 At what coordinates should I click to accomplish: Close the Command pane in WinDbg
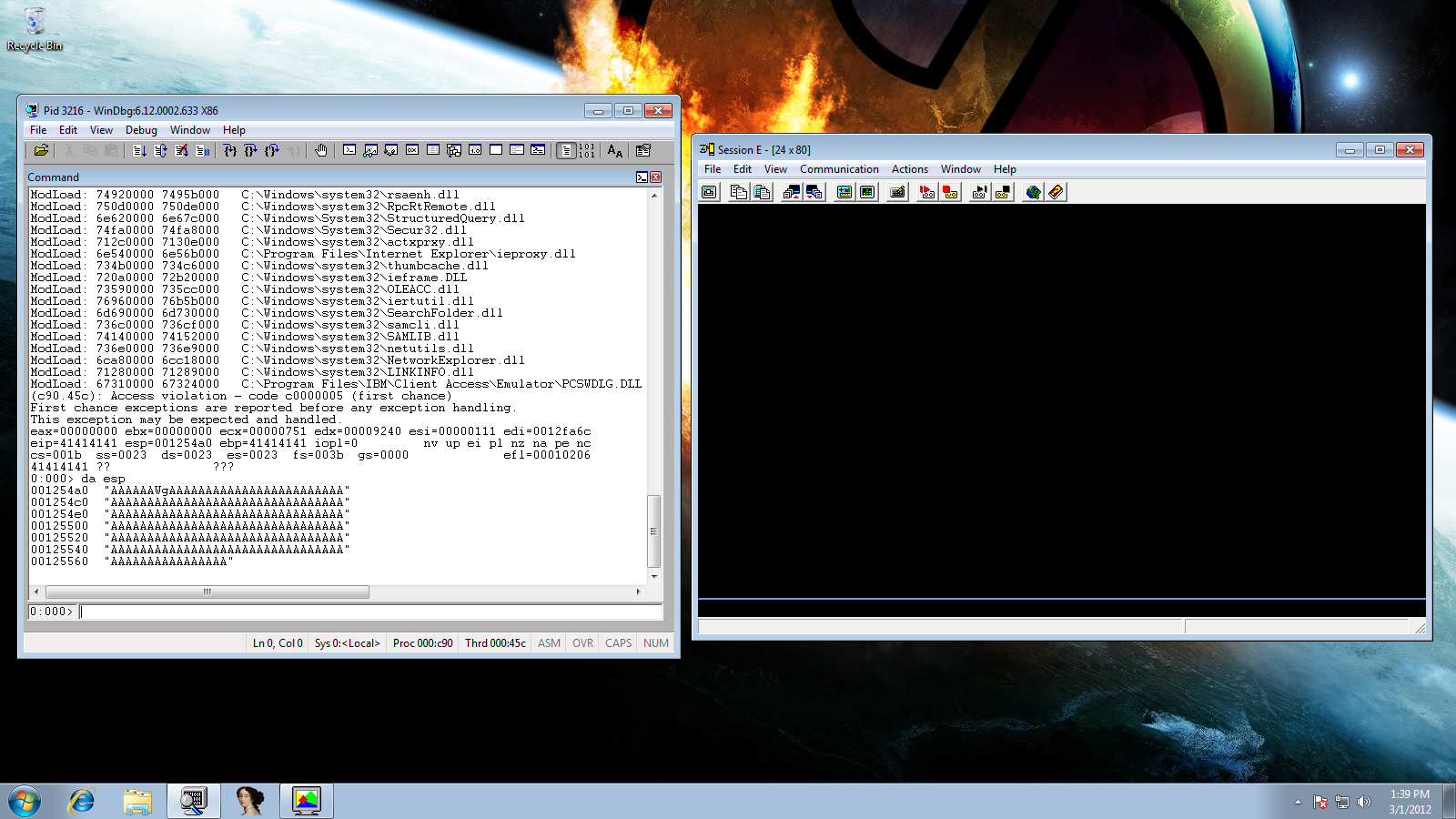click(x=655, y=177)
